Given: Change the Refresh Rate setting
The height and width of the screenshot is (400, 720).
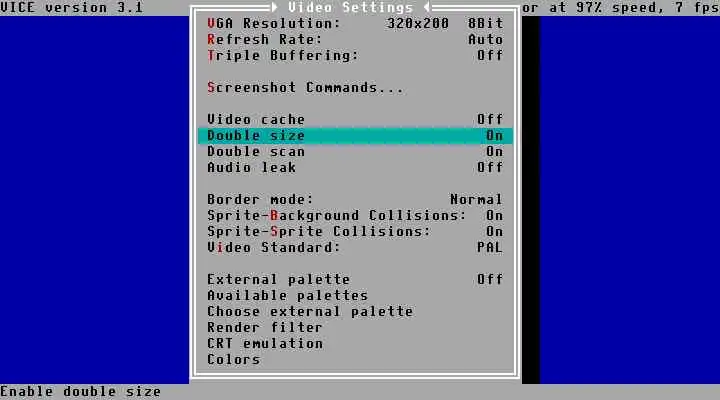Looking at the screenshot, I should tap(355, 39).
